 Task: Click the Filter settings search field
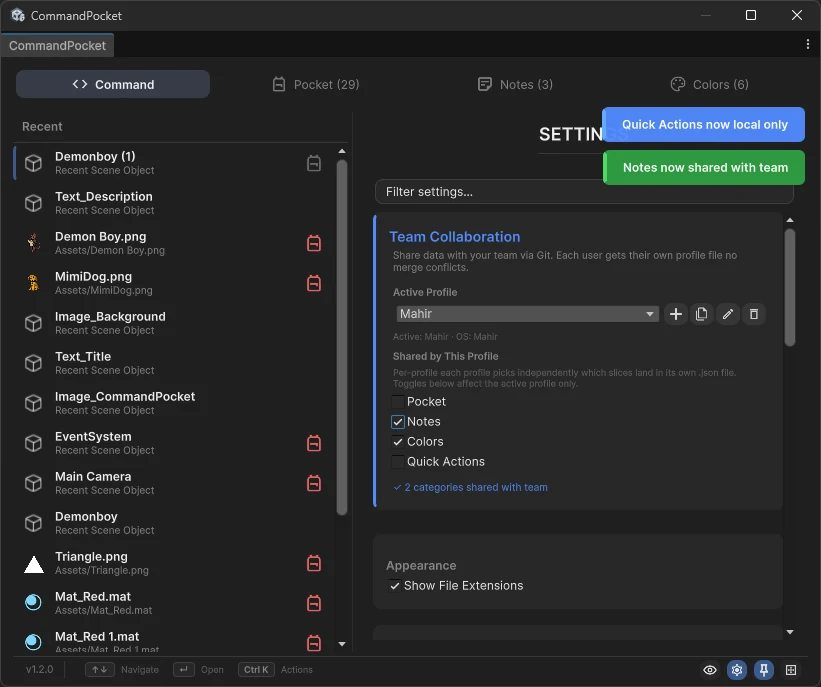click(x=584, y=192)
